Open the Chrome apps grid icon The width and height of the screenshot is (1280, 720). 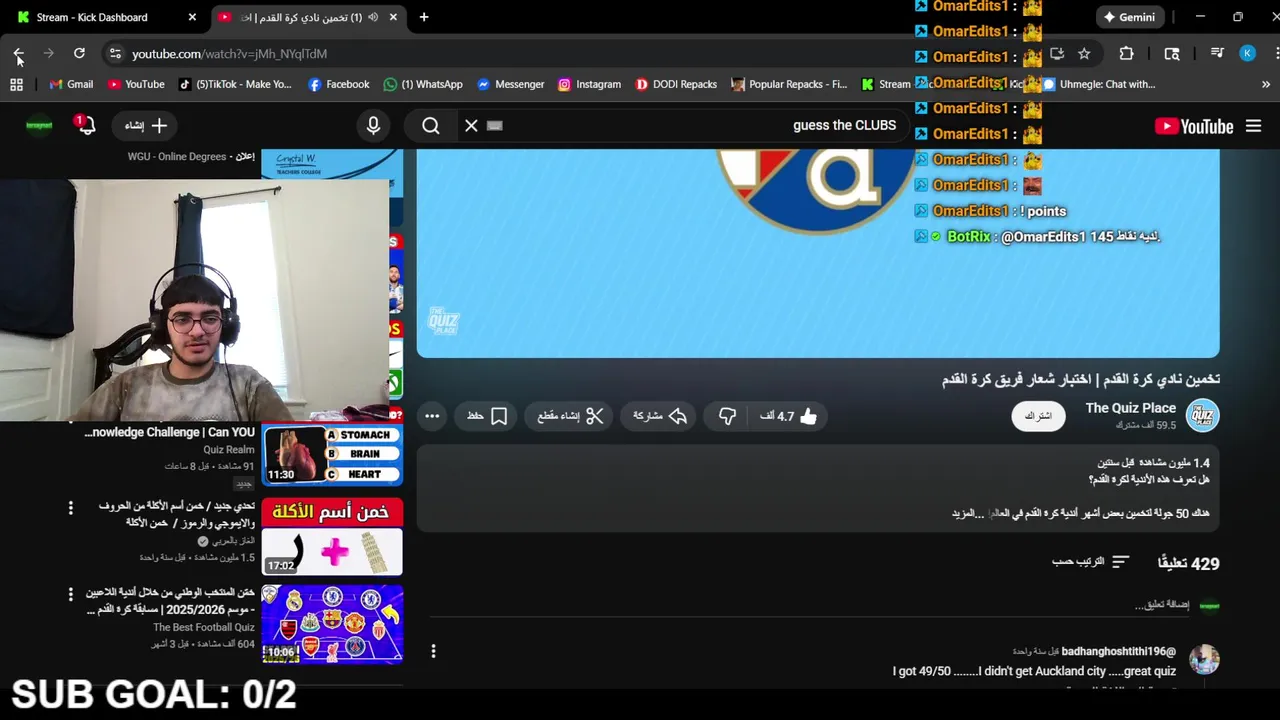point(16,85)
